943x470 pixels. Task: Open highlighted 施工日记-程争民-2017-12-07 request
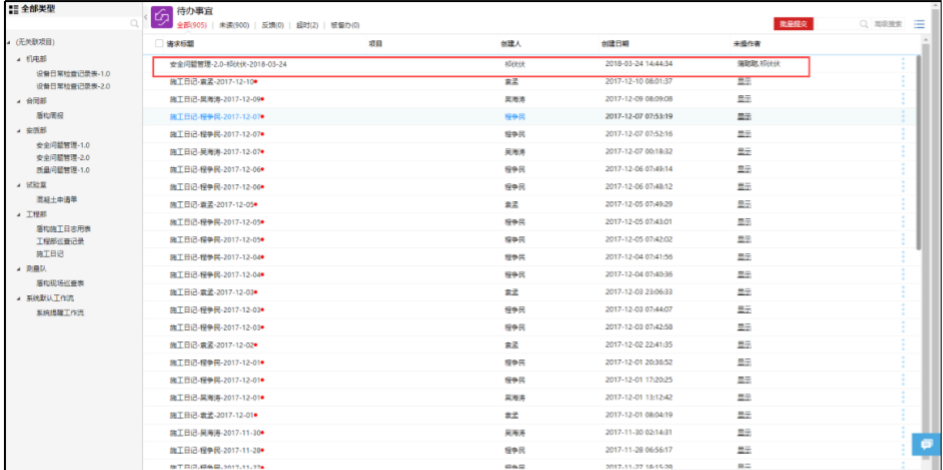click(x=215, y=116)
